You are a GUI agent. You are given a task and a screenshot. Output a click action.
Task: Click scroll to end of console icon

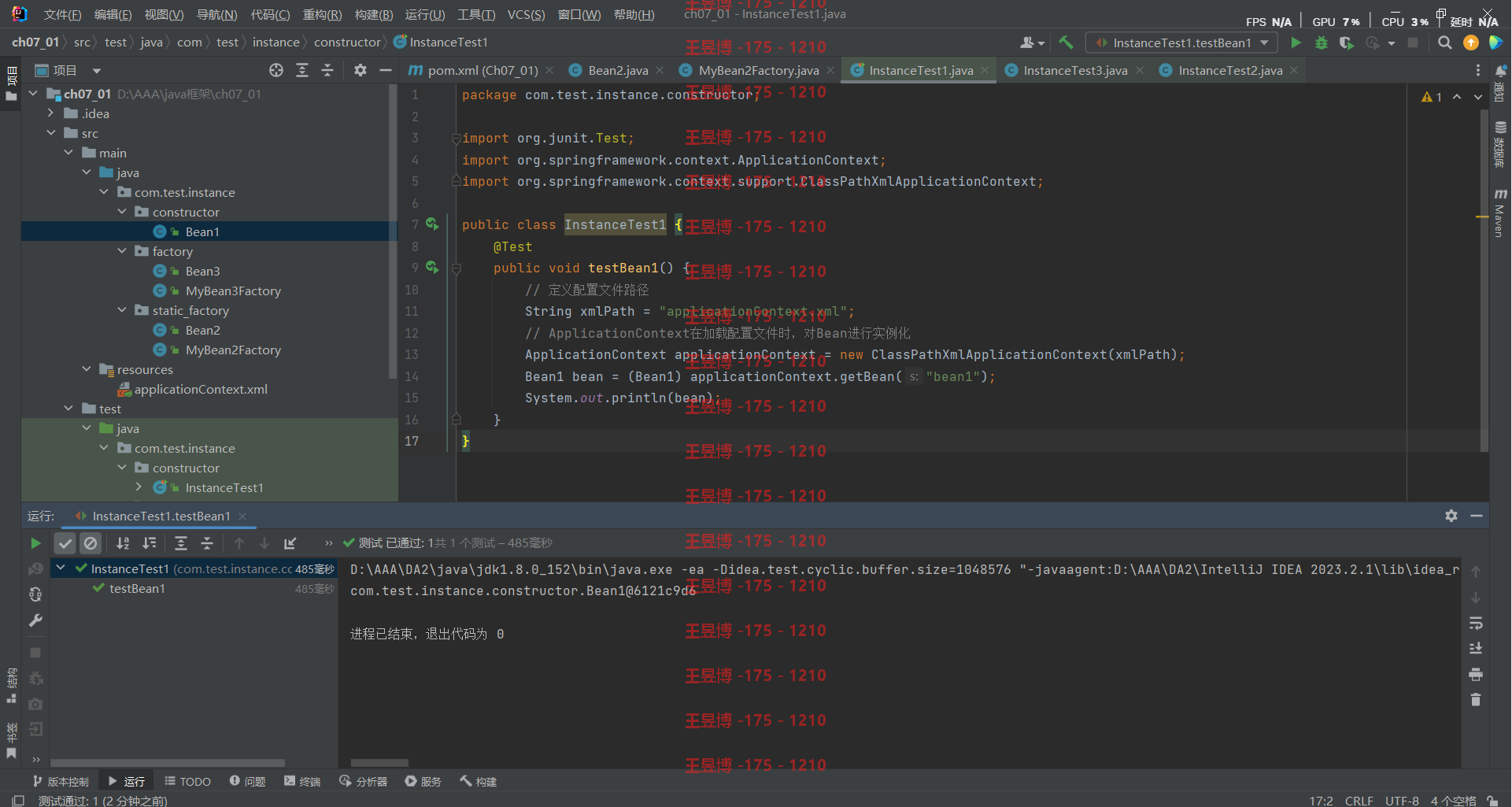point(1476,649)
